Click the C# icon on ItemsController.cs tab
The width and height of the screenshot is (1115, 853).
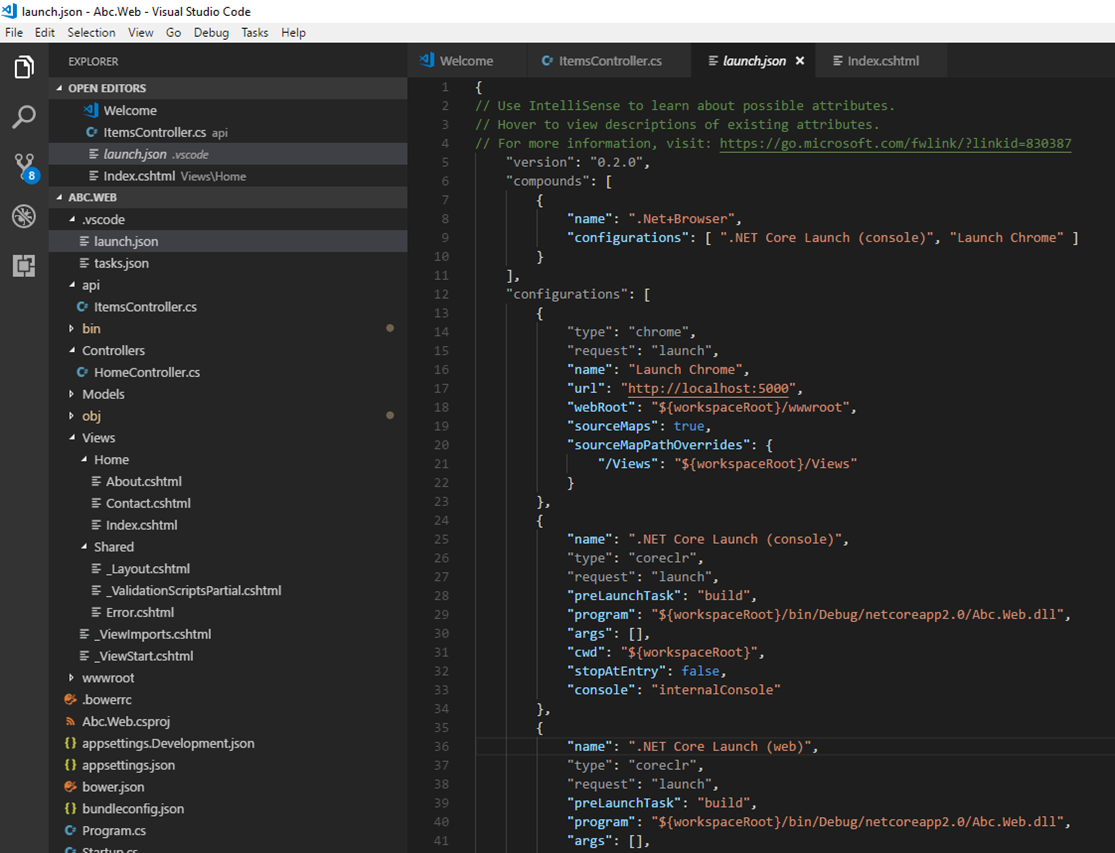click(547, 61)
